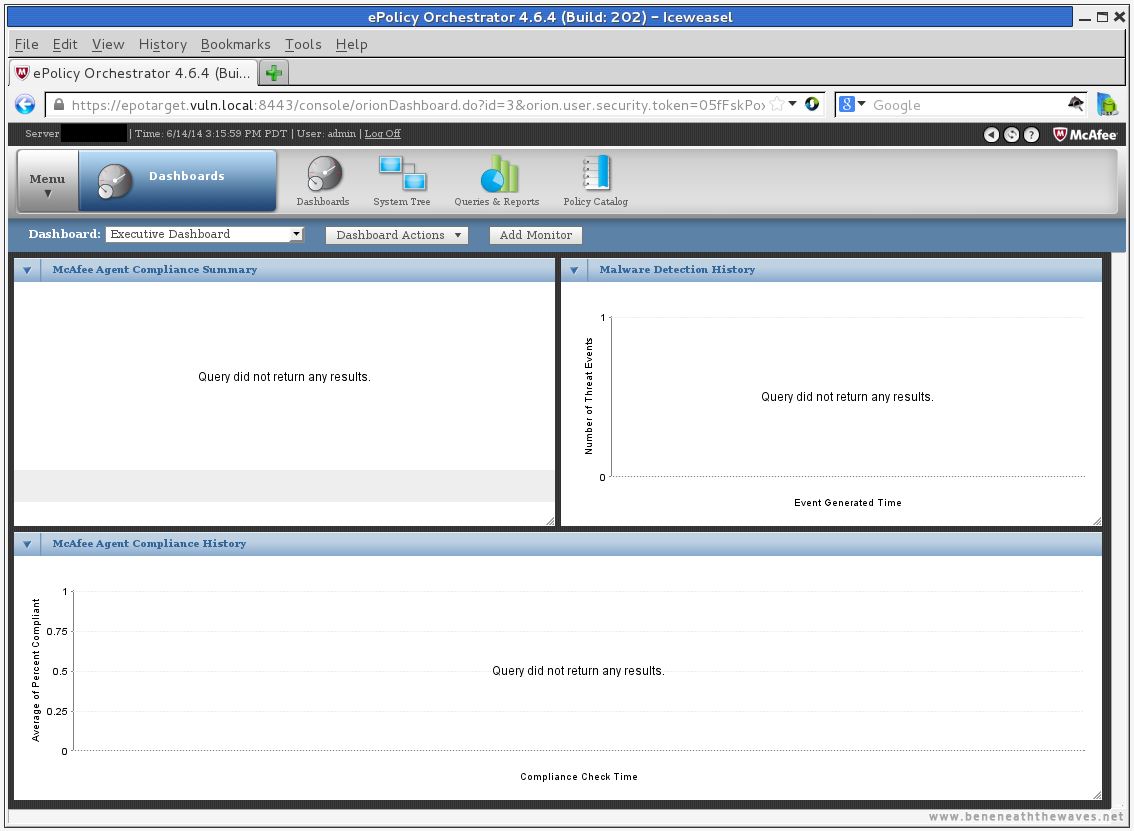Click the Compliance Check Time axis label
The height and width of the screenshot is (831, 1134).
click(x=579, y=777)
